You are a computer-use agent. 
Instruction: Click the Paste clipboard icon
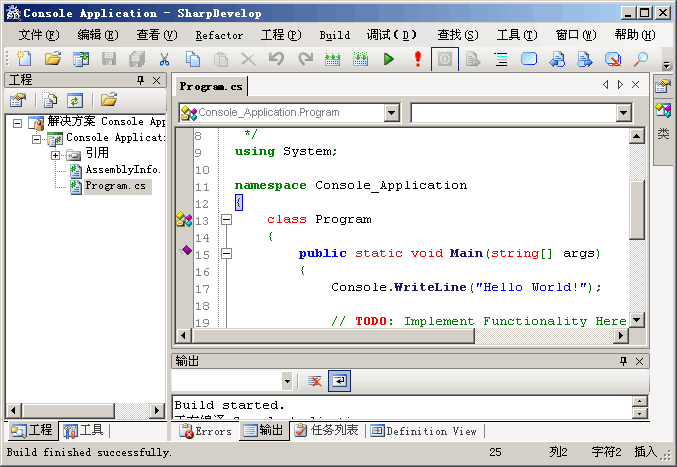(x=221, y=59)
